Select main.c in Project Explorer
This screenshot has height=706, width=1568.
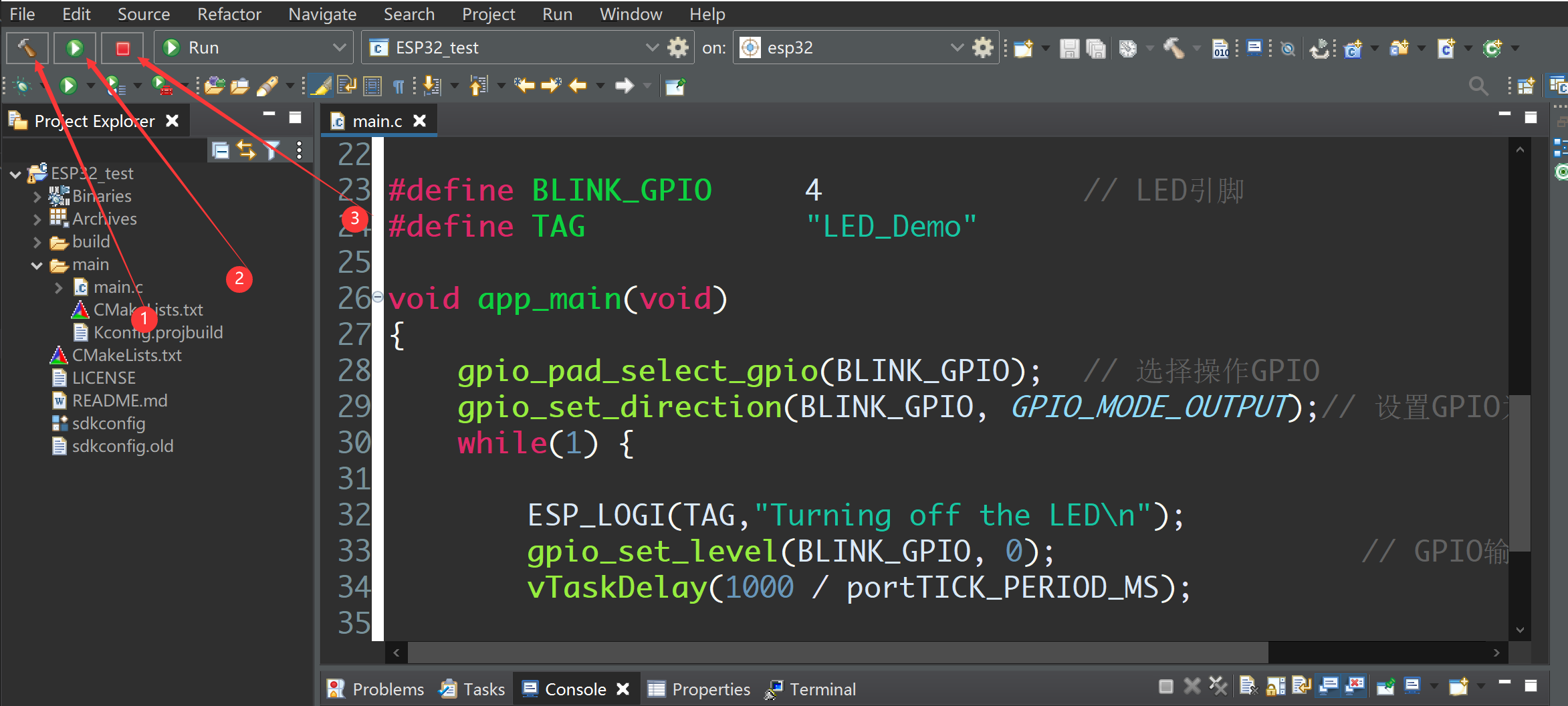tap(119, 287)
